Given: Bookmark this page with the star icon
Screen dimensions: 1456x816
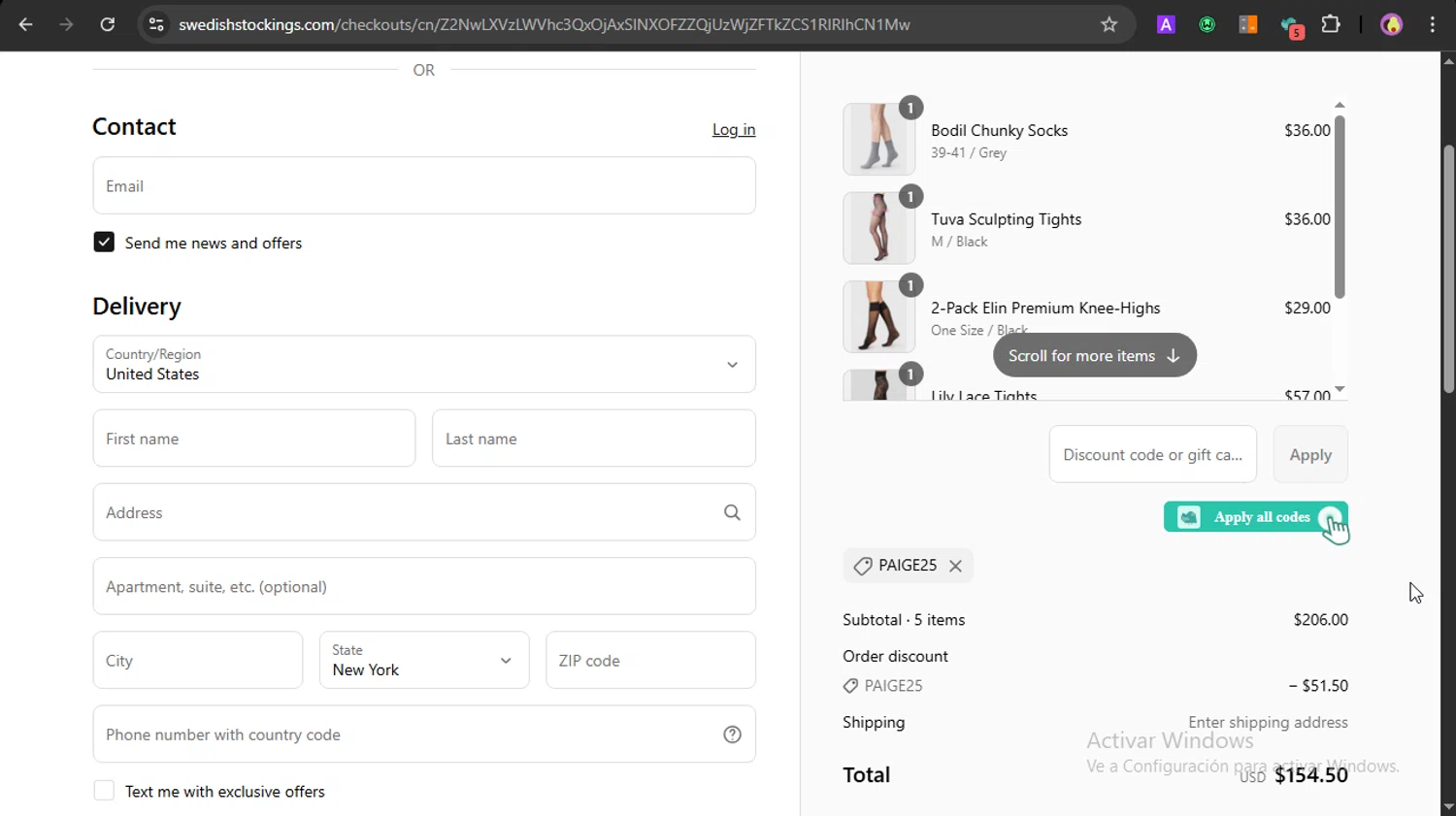Looking at the screenshot, I should pos(1109,24).
